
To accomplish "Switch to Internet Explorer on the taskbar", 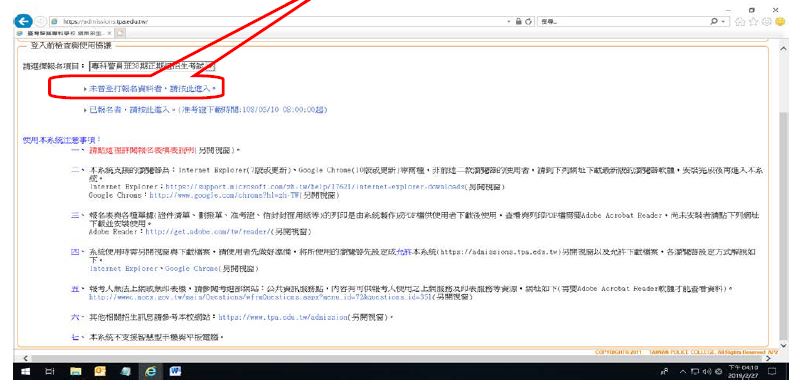I will pos(151,371).
